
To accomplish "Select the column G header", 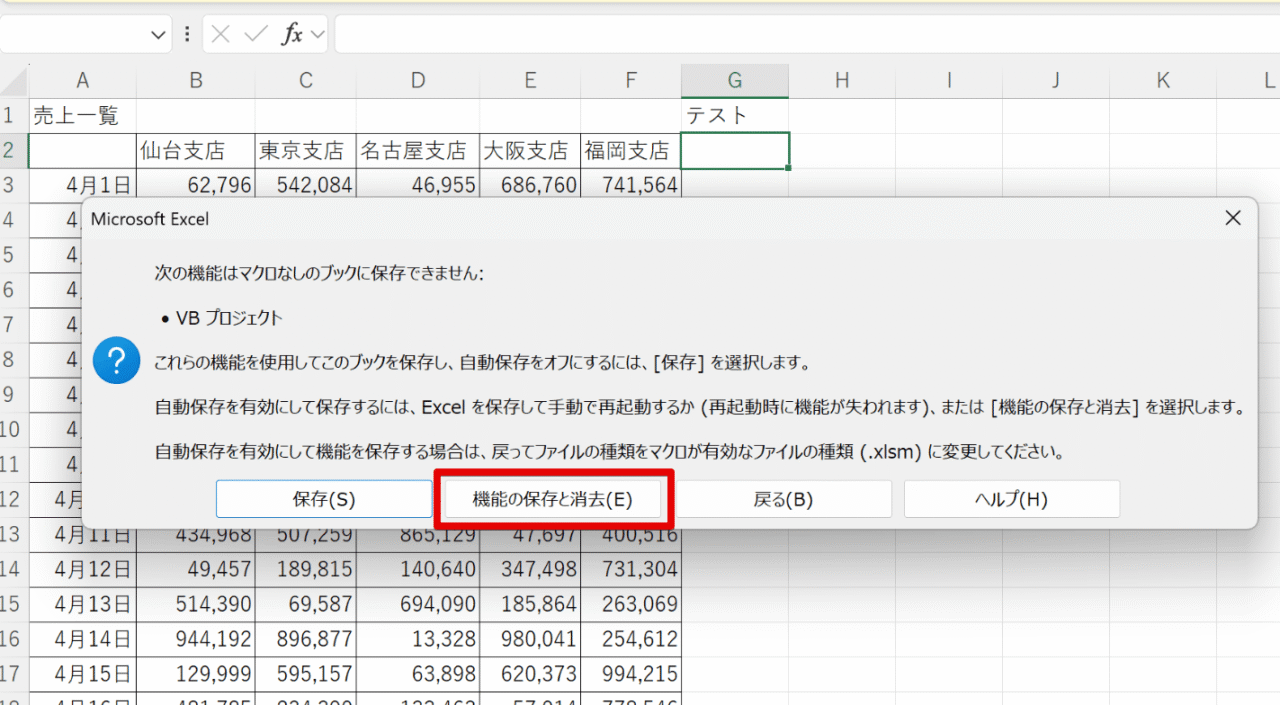I will coord(734,81).
